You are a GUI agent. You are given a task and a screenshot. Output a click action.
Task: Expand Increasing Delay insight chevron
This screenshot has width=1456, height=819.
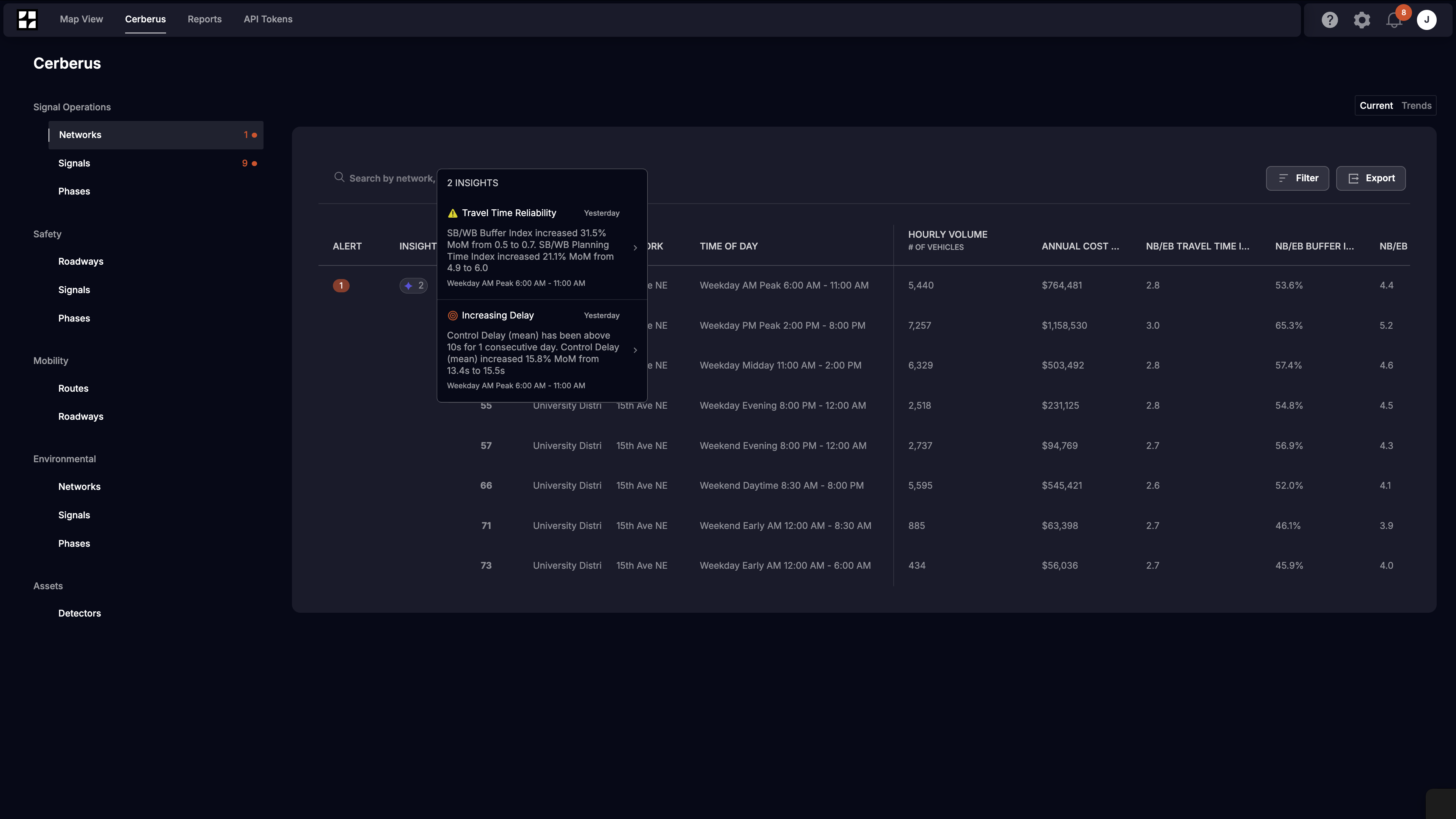pyautogui.click(x=635, y=350)
